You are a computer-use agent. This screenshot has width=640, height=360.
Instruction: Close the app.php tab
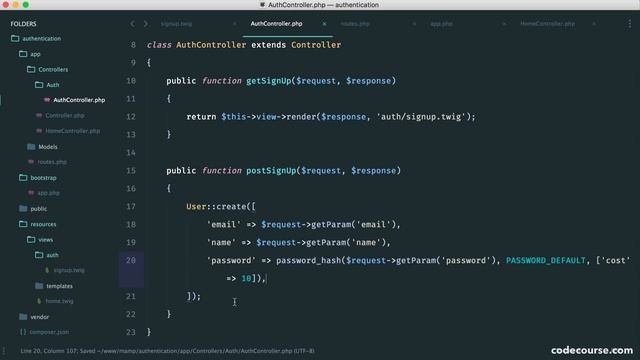point(504,24)
